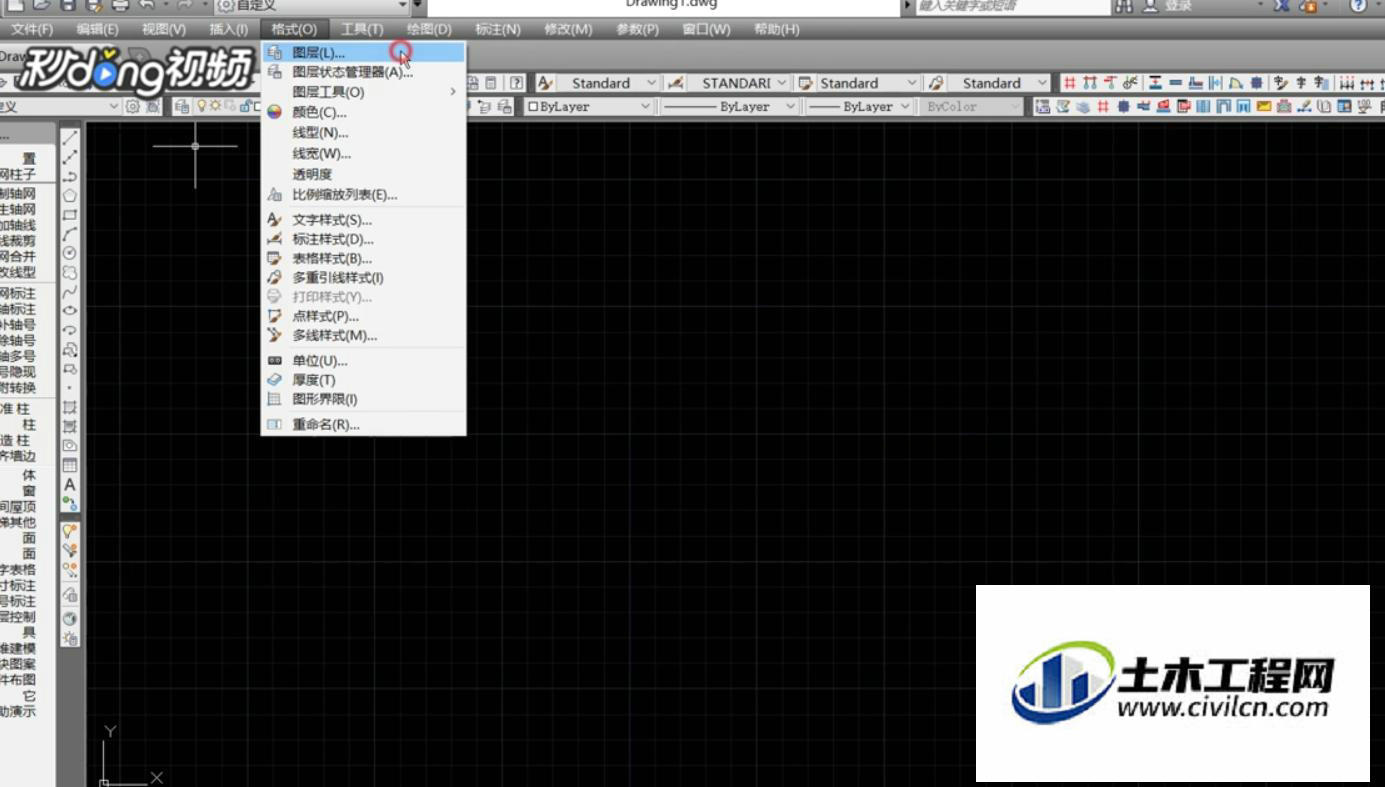The width and height of the screenshot is (1385, 787).
Task: Choose 图层(L)... from the Format menu
Action: [x=364, y=52]
